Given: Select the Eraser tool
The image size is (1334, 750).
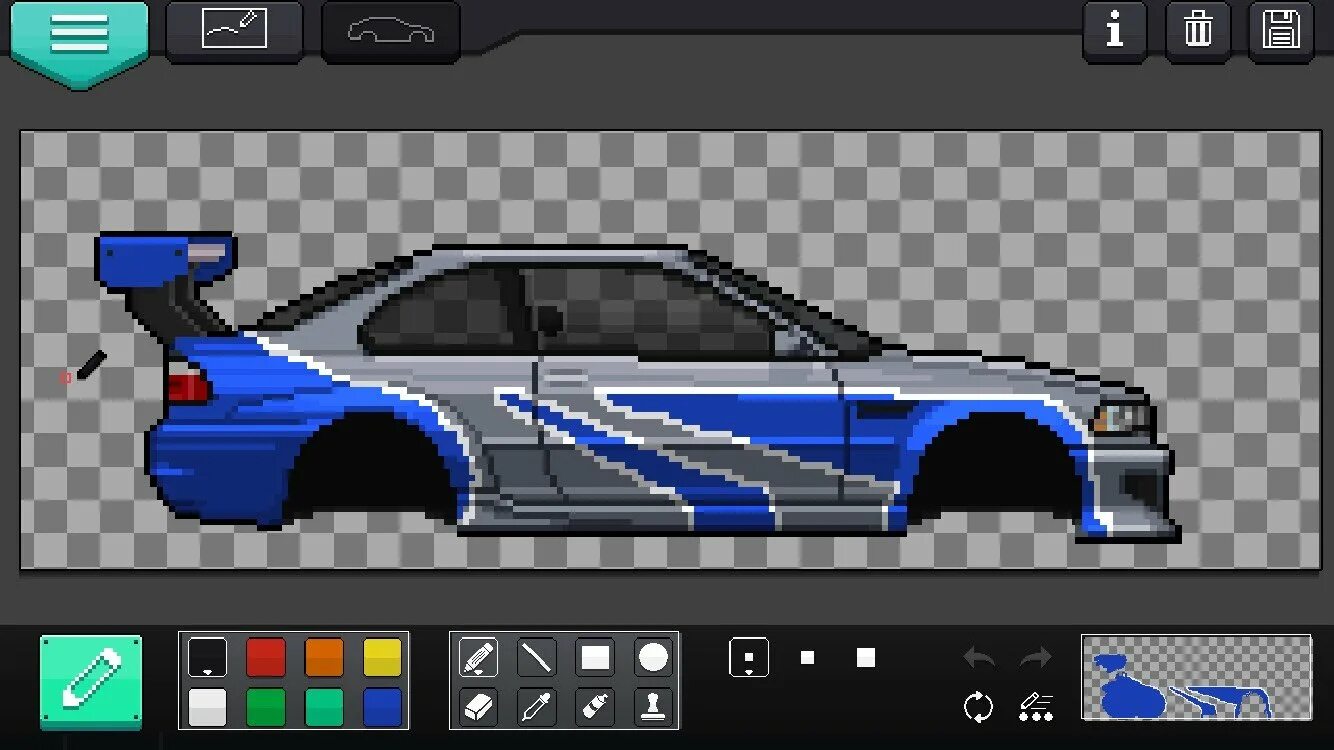Looking at the screenshot, I should [x=478, y=707].
